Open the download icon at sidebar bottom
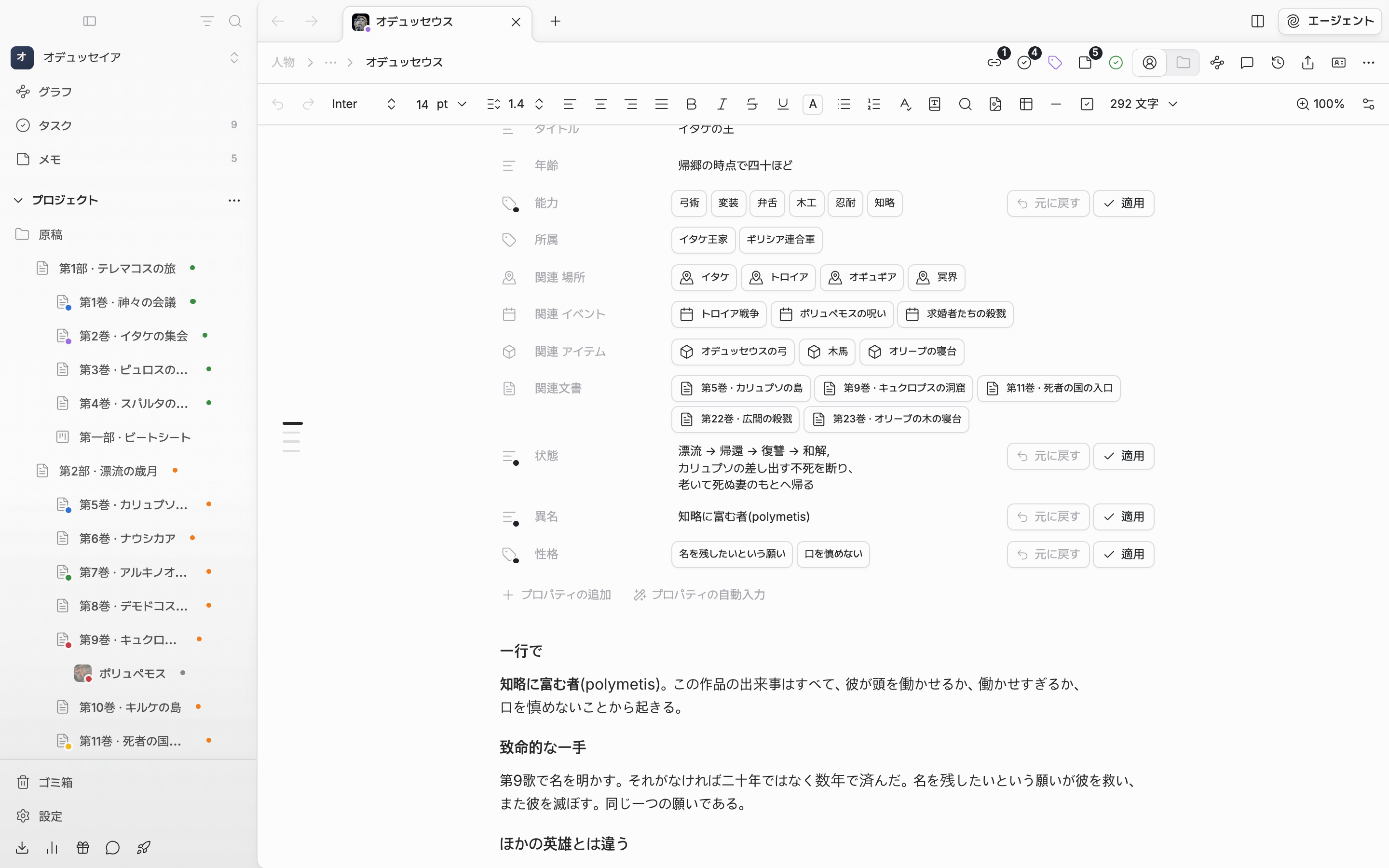 [x=22, y=847]
